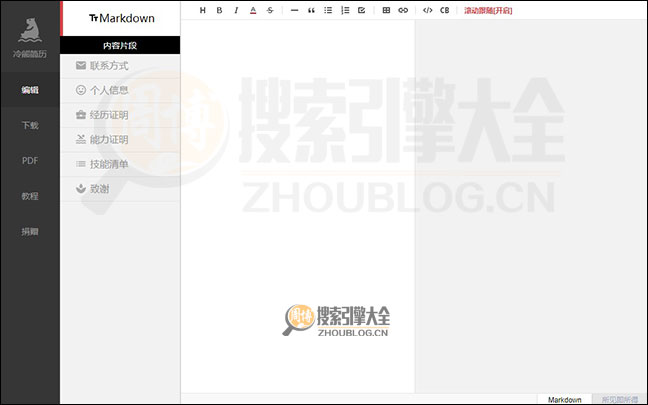Open the PDF section in the left sidebar
The width and height of the screenshot is (648, 405).
30,161
